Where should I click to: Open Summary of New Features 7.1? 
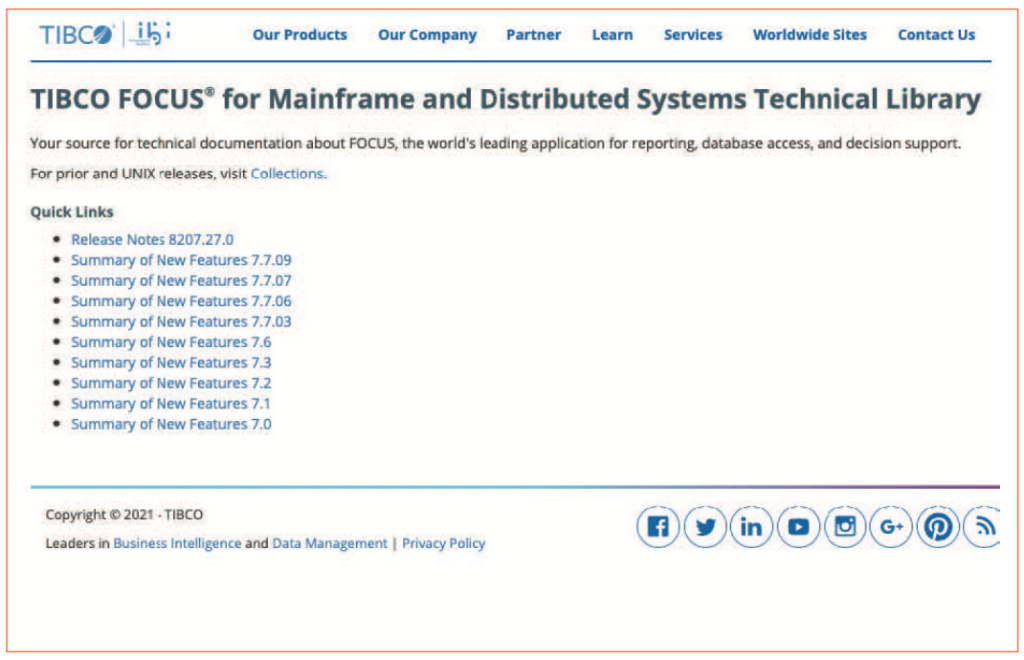(170, 403)
